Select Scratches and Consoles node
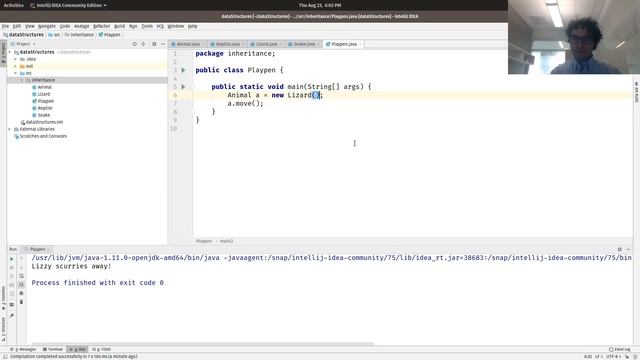Image resolution: width=640 pixels, height=360 pixels. point(40,136)
